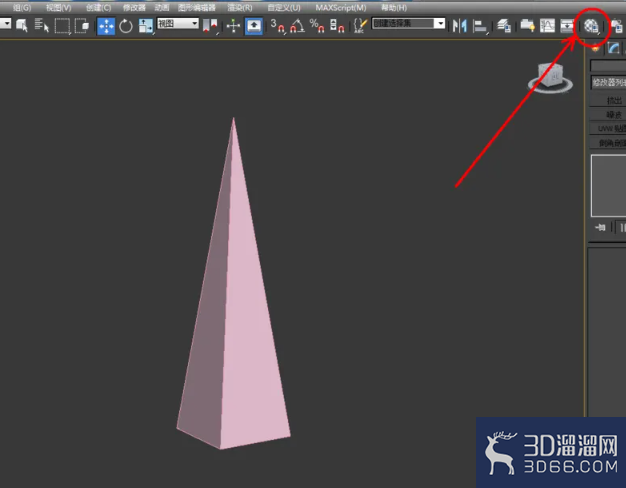Open the 视图(V) menu
Screen dimensions: 626x488
[x=58, y=8]
